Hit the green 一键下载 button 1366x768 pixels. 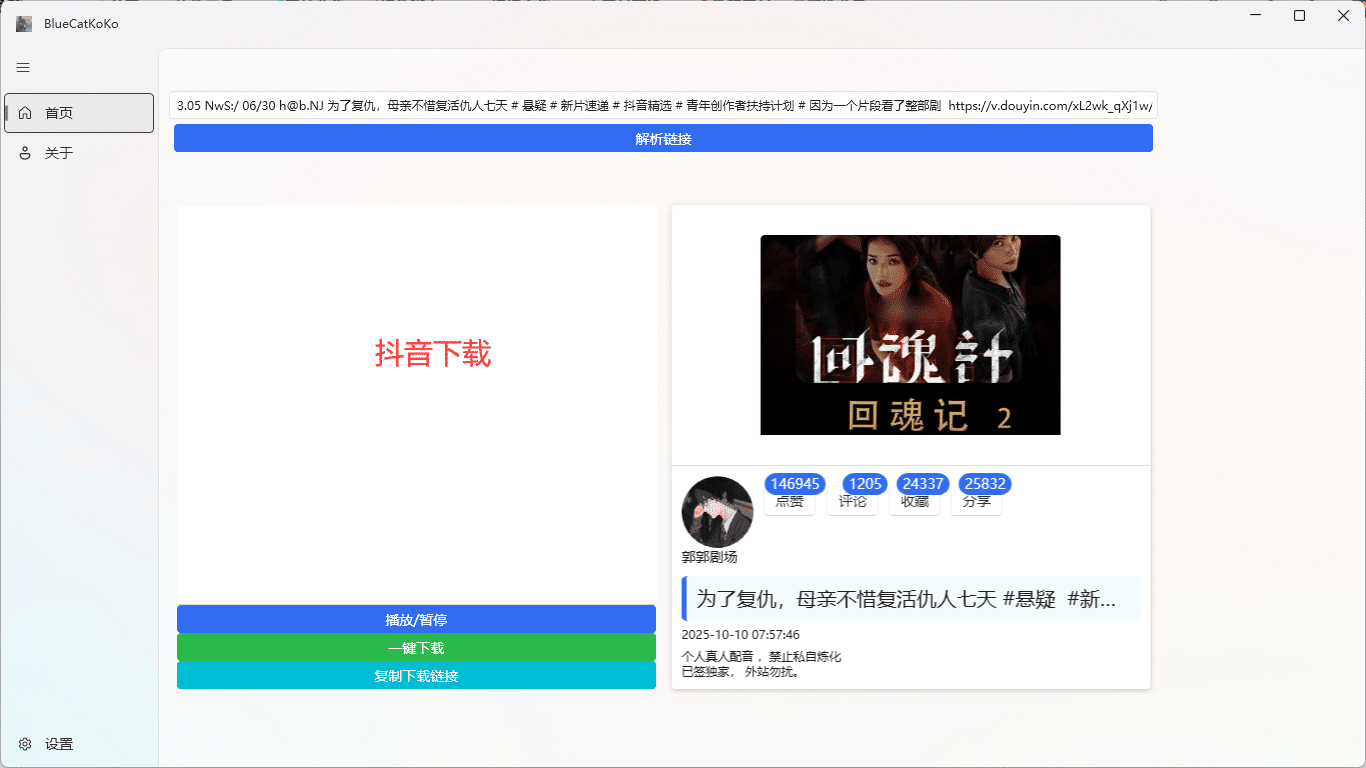pos(416,647)
